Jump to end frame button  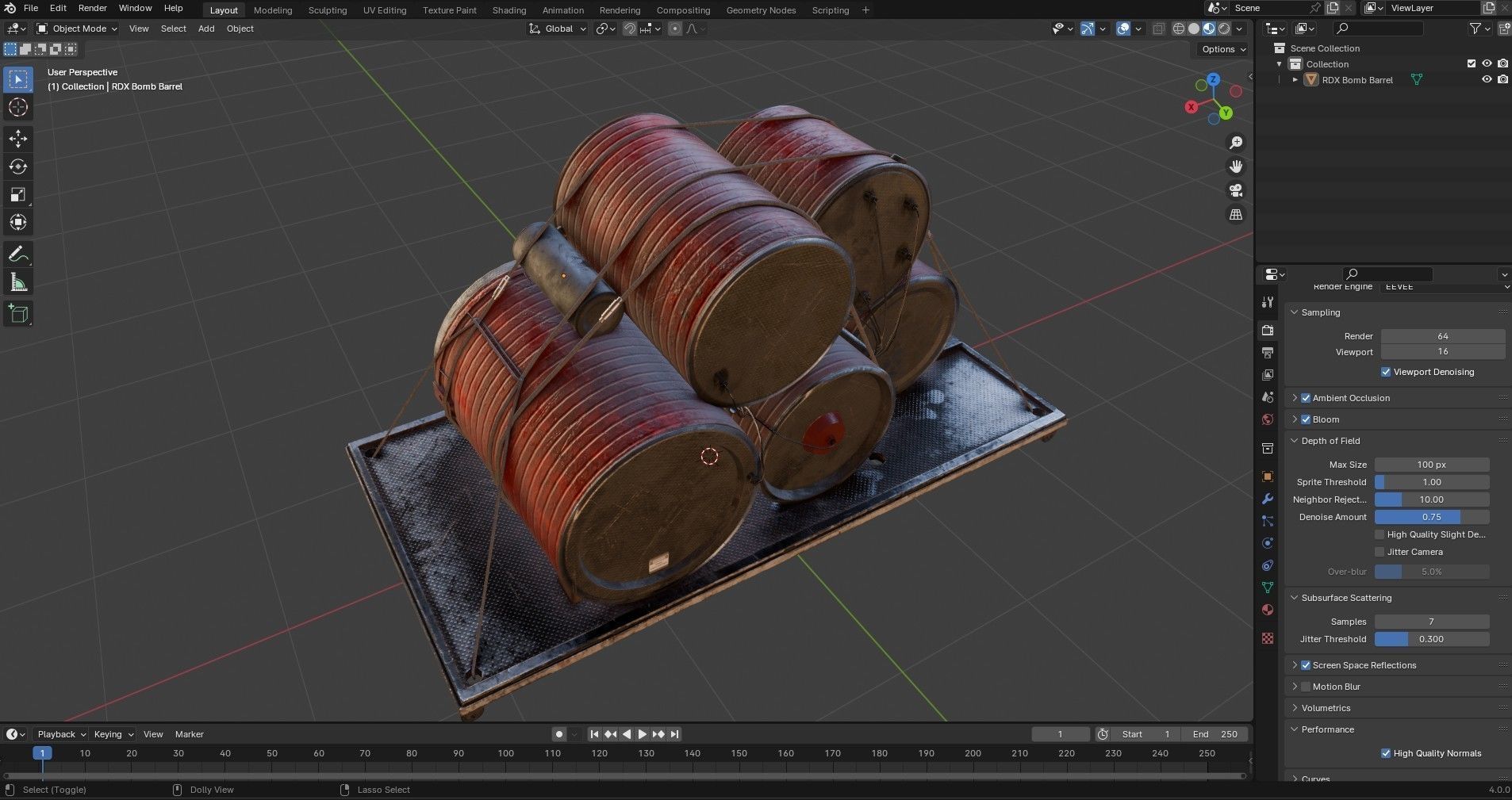[x=674, y=734]
